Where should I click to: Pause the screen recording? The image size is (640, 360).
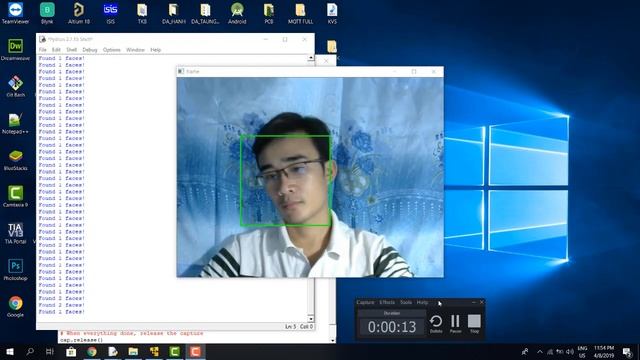(x=455, y=324)
